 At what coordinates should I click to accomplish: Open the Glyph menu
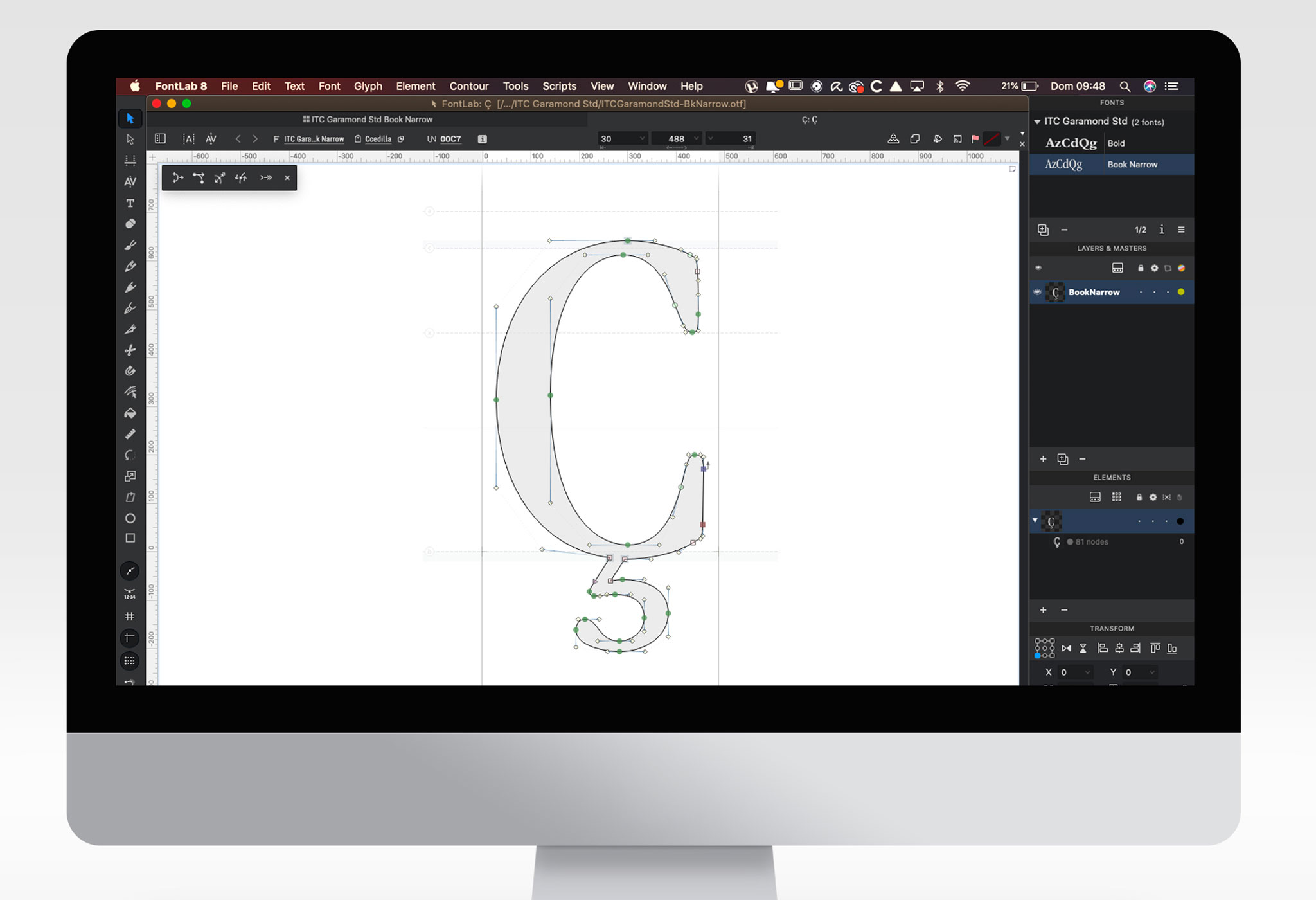[x=368, y=86]
